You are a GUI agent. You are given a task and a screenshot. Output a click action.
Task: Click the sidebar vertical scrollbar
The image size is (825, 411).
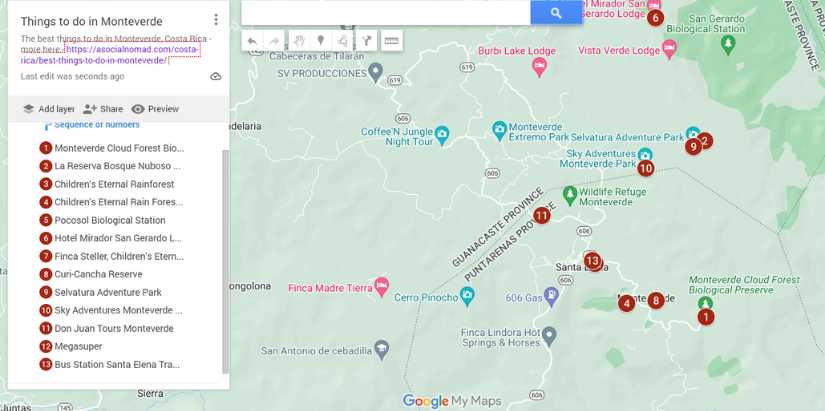pos(226,260)
